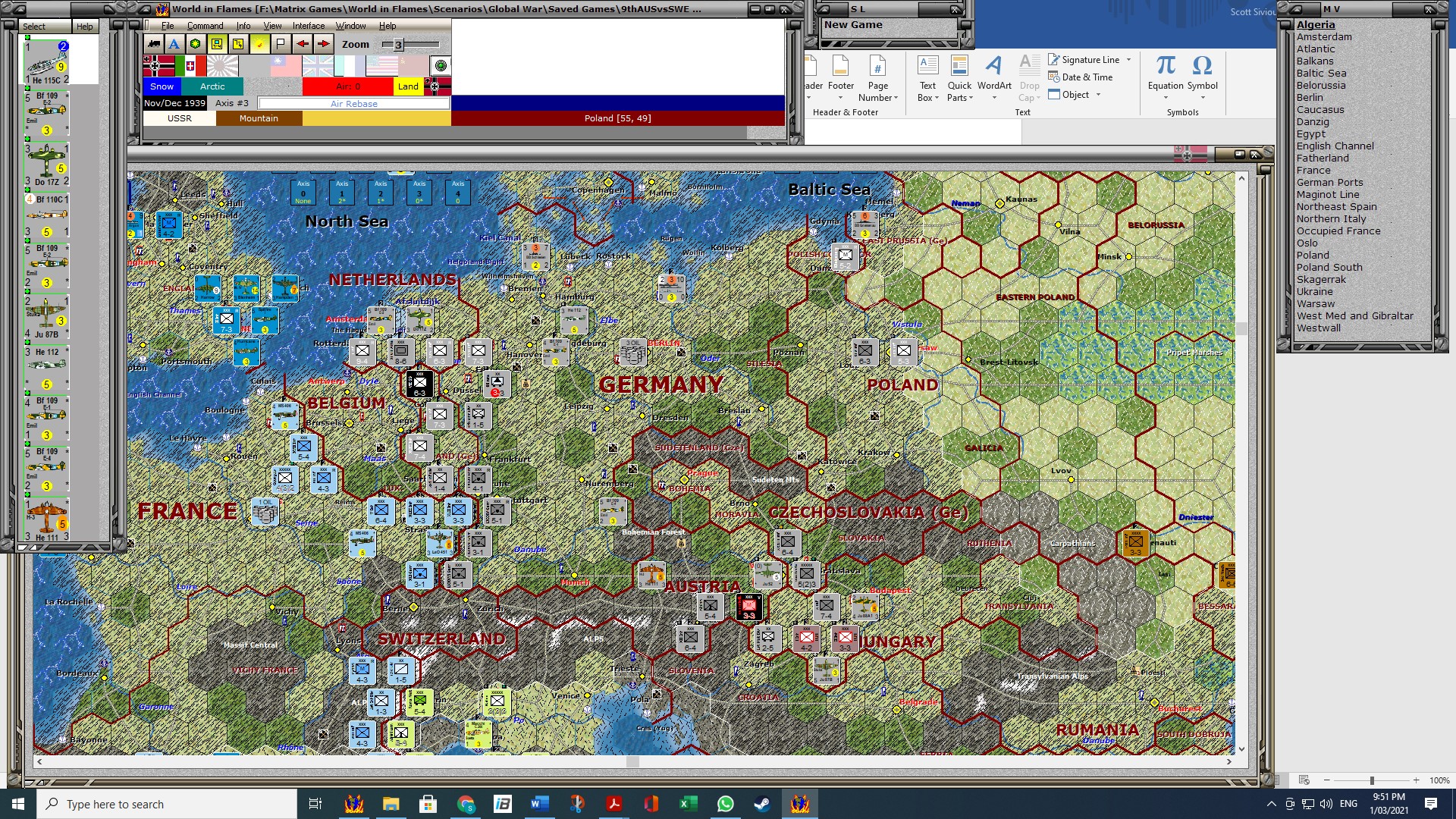Toggle the second yellow counter style icon
The width and height of the screenshot is (1456, 819).
click(x=238, y=44)
